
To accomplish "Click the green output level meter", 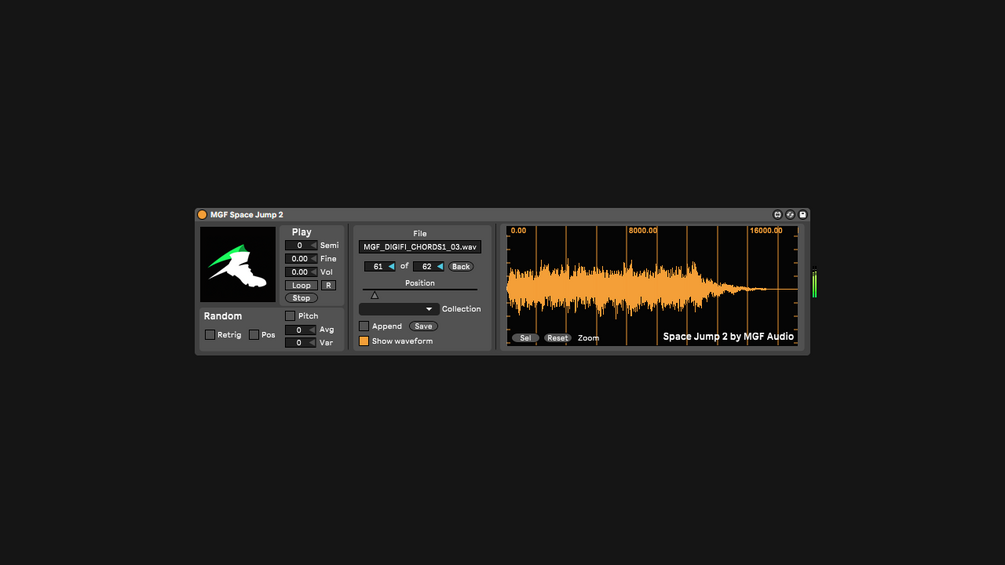I will point(815,282).
